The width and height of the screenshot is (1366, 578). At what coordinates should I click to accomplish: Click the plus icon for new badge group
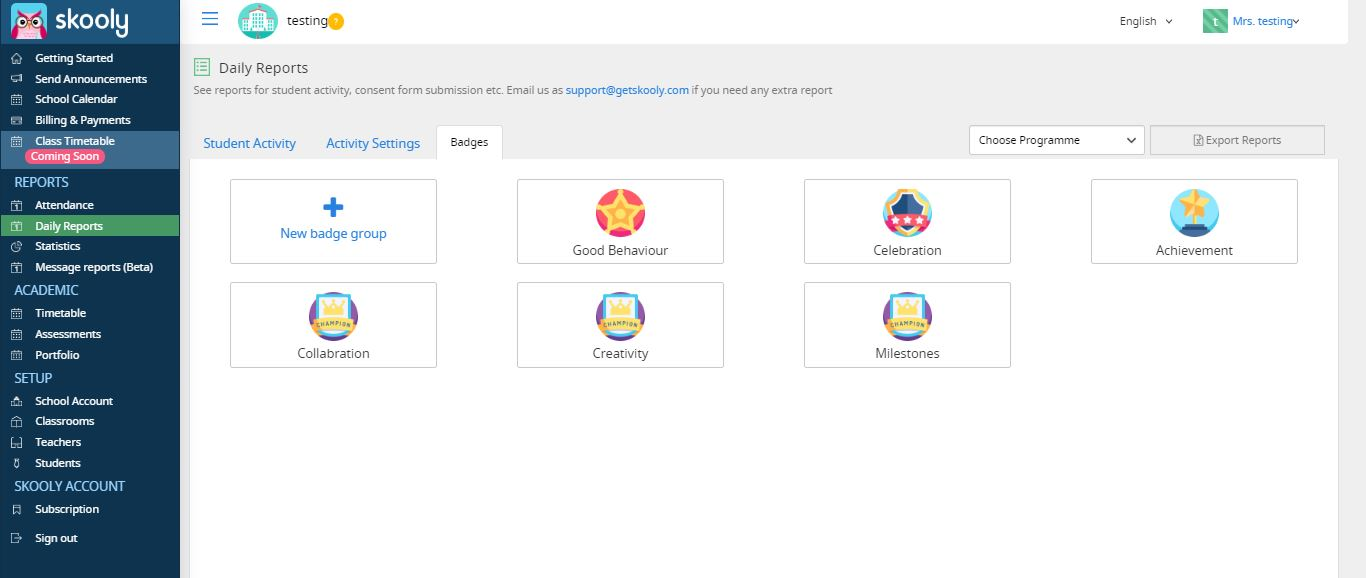coord(333,207)
